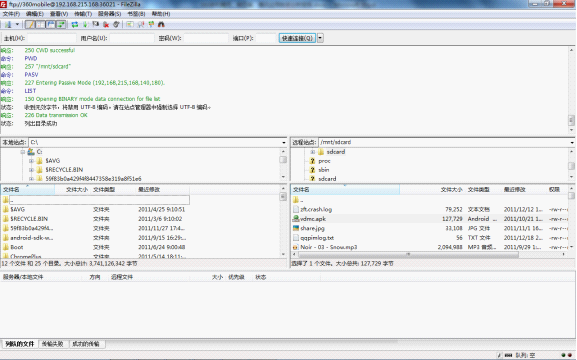The height and width of the screenshot is (360, 577).
Task: Focus the 用户名(U) username input field
Action: tap(132, 38)
